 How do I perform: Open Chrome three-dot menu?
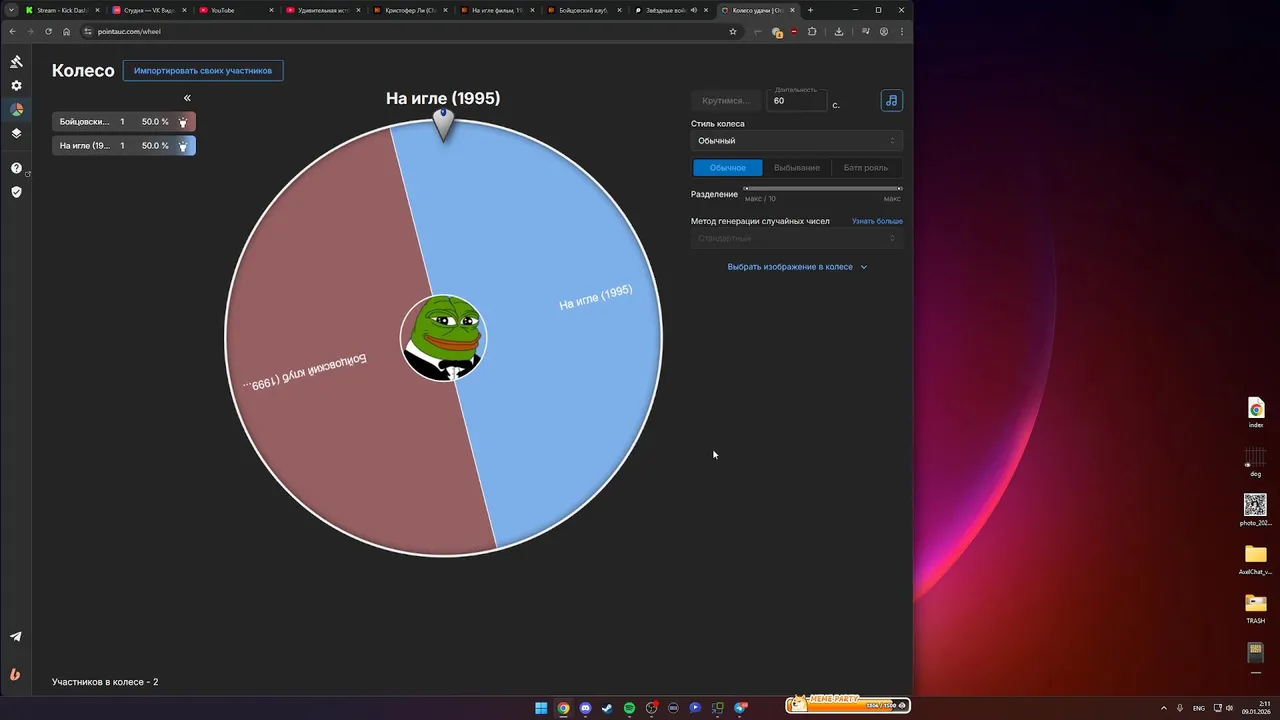coord(902,31)
